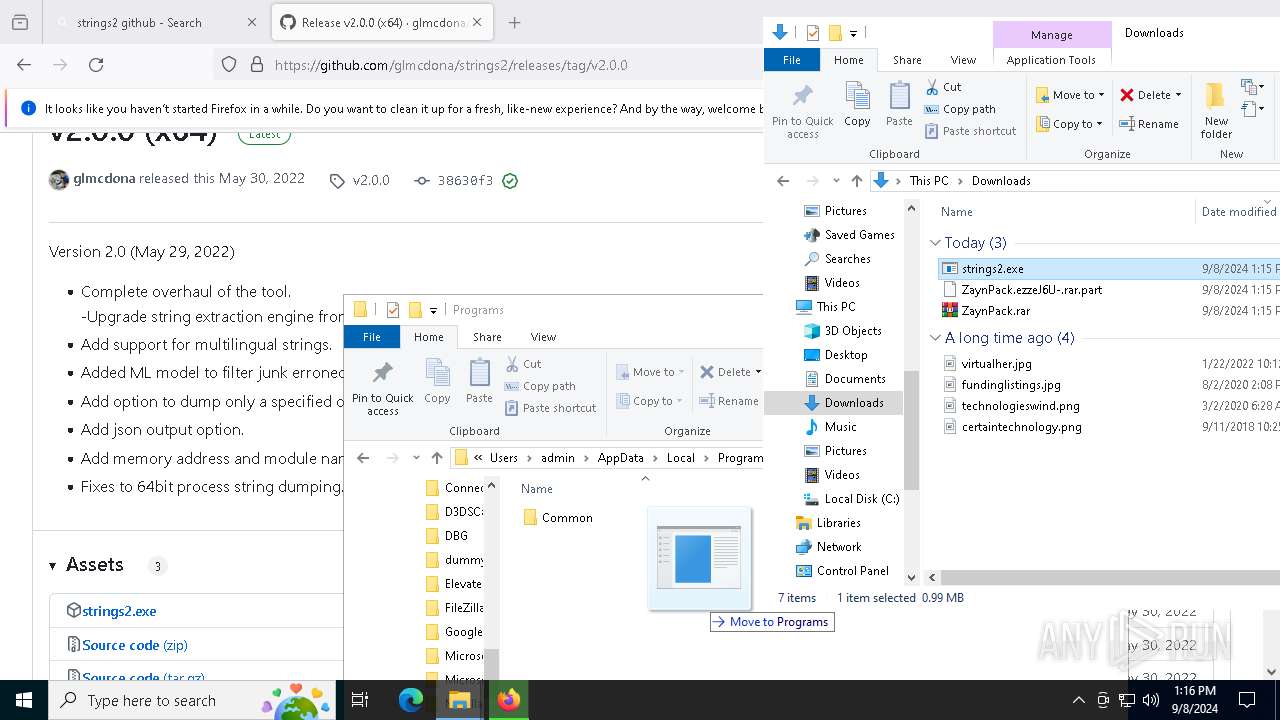Screen dimensions: 1280x720
Task: Select virtualher.jpg in Downloads list
Action: point(996,364)
